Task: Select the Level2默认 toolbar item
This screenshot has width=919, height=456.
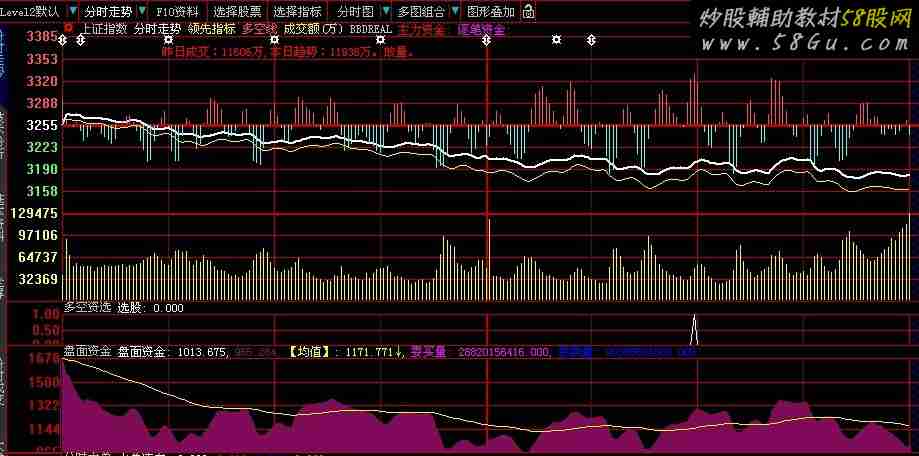Action: pyautogui.click(x=29, y=11)
